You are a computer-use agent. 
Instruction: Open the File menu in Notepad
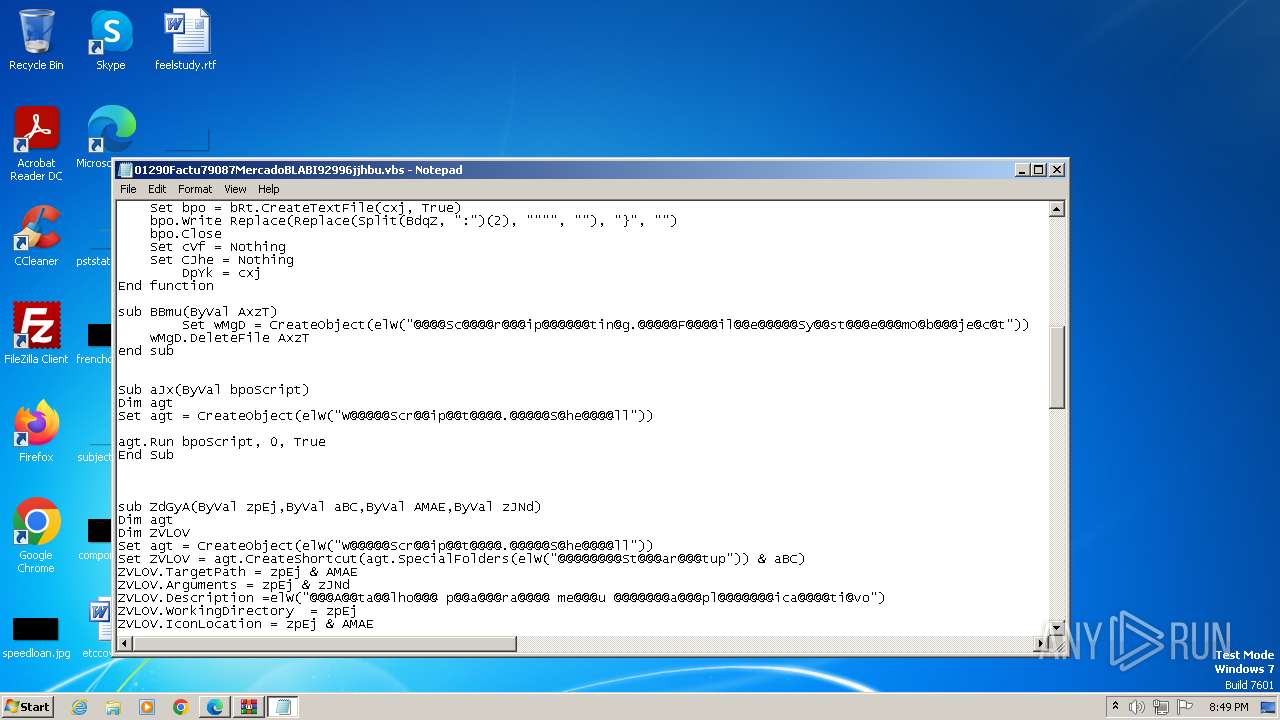click(128, 189)
